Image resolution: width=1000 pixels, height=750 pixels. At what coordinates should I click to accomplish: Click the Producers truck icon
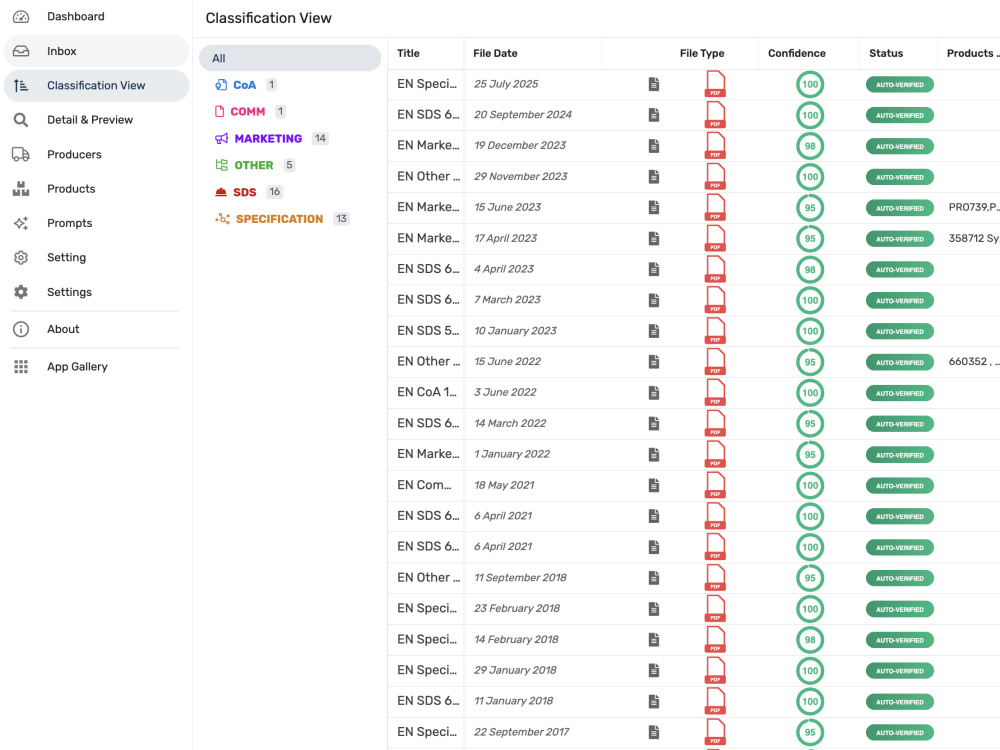click(x=21, y=154)
